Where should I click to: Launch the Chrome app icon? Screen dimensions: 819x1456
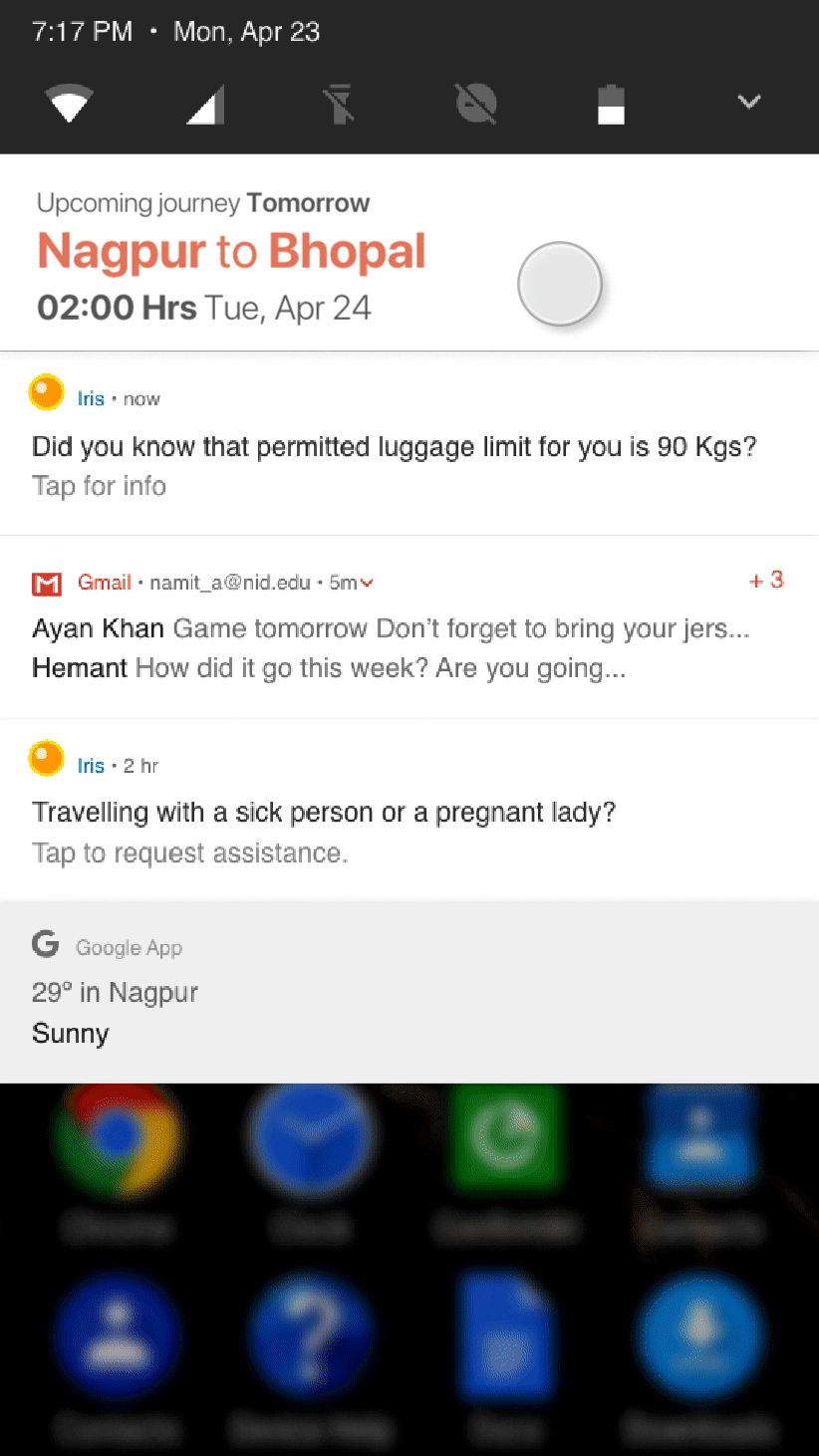tap(119, 1136)
